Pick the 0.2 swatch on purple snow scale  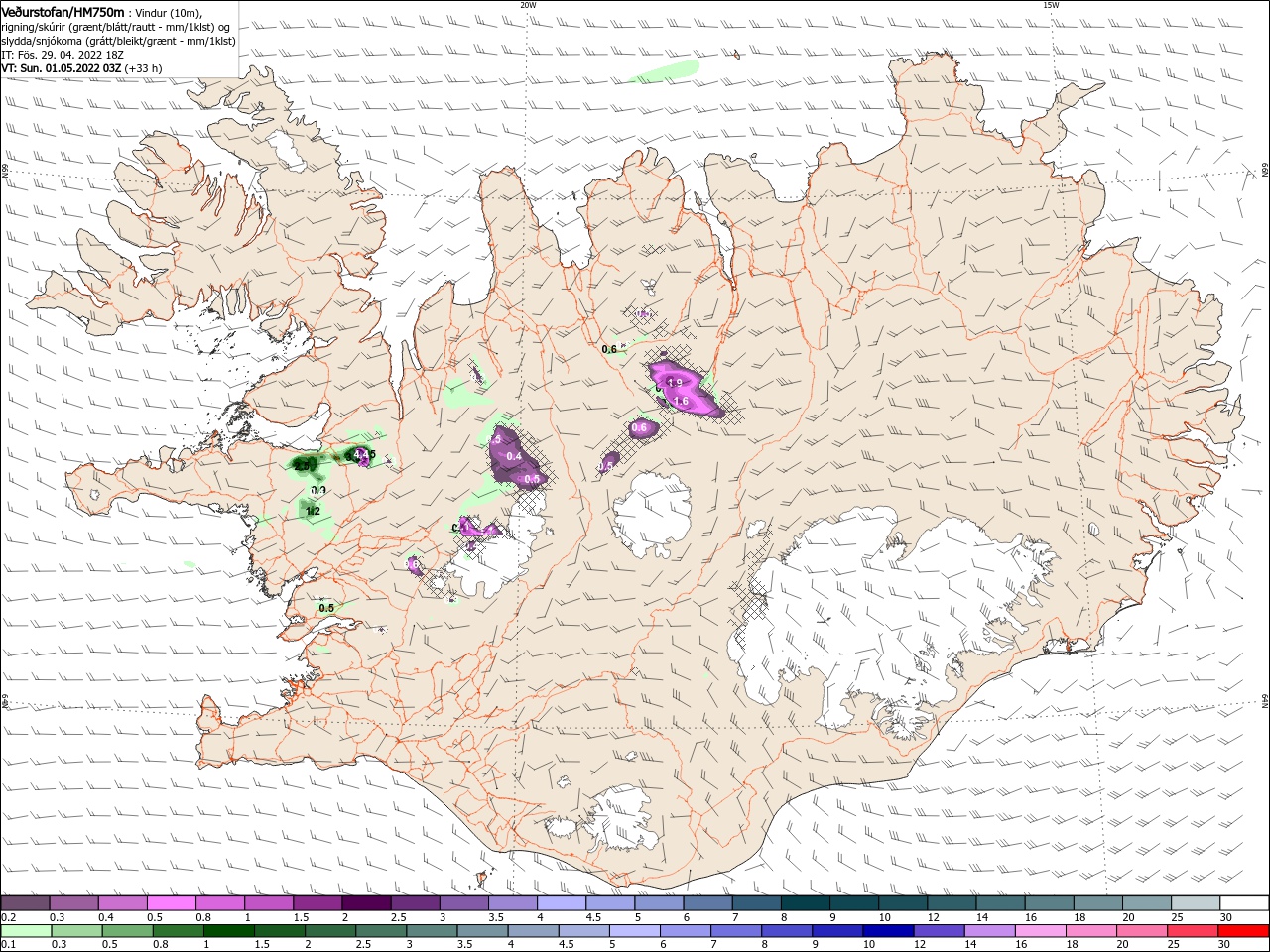[25, 903]
